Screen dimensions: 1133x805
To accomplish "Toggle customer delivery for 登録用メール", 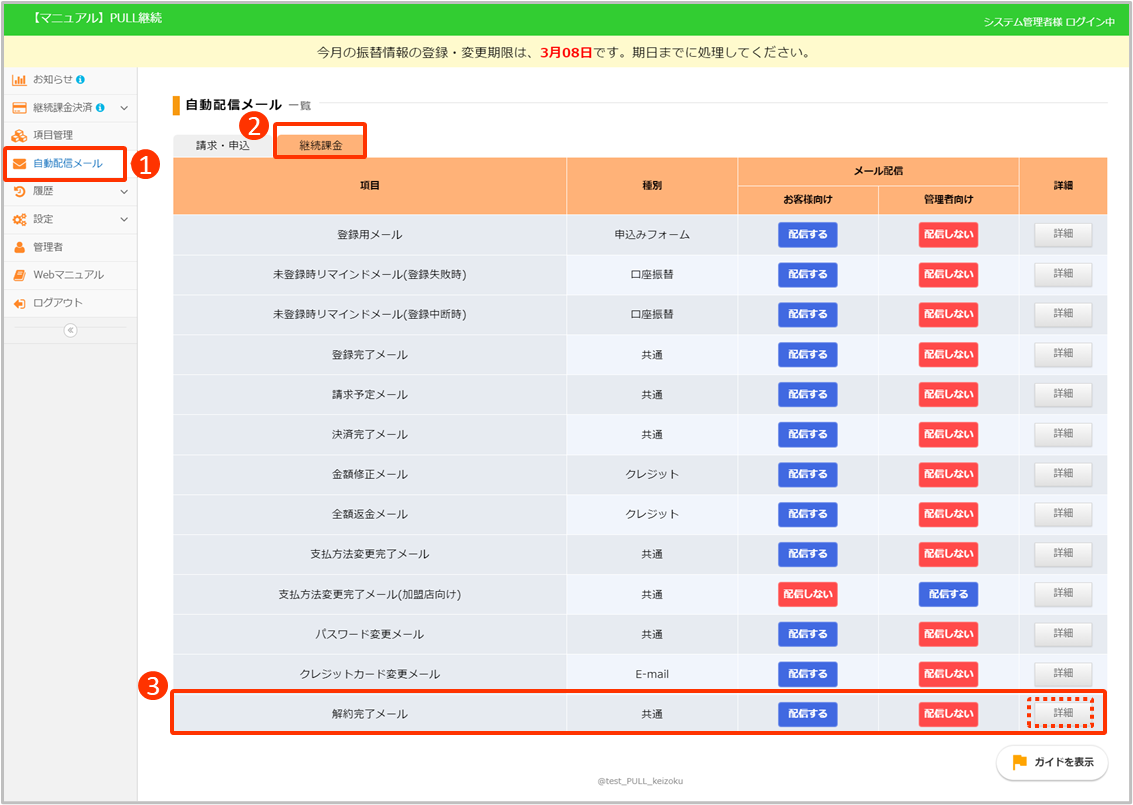I will (x=807, y=235).
